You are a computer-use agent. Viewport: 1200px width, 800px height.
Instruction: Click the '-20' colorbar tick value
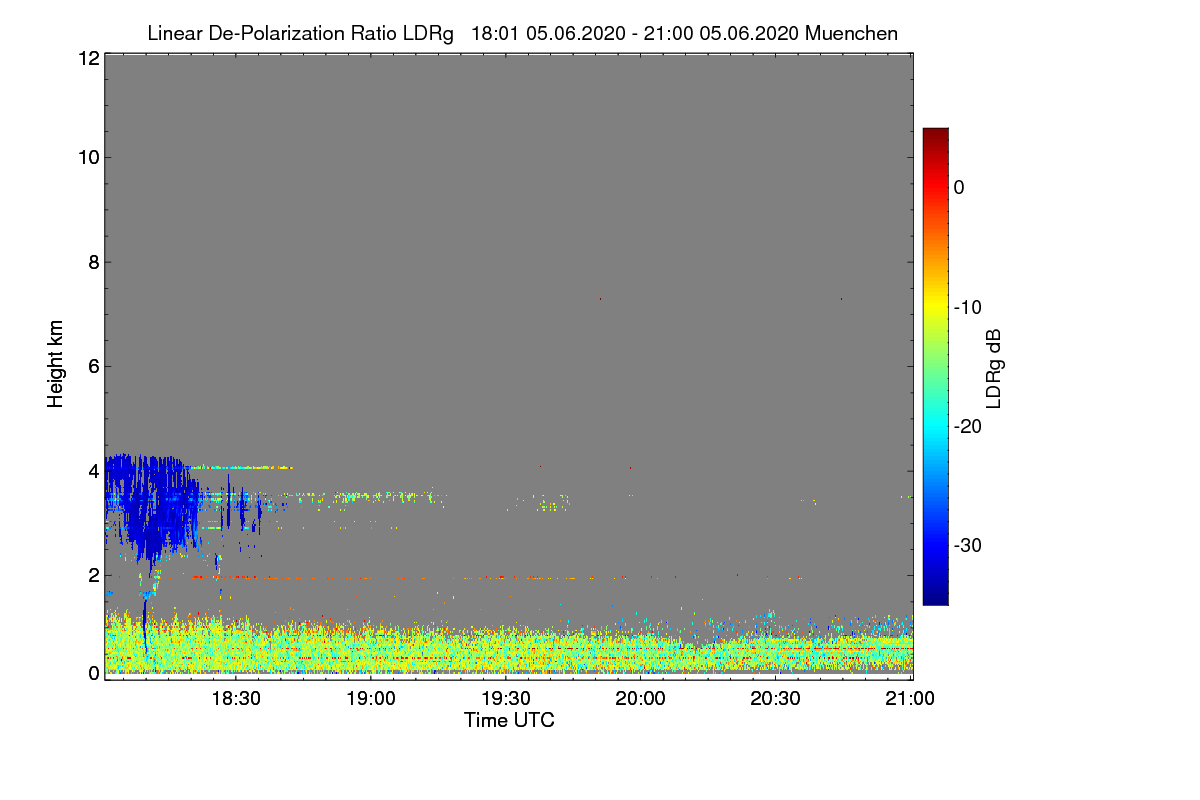pyautogui.click(x=968, y=426)
